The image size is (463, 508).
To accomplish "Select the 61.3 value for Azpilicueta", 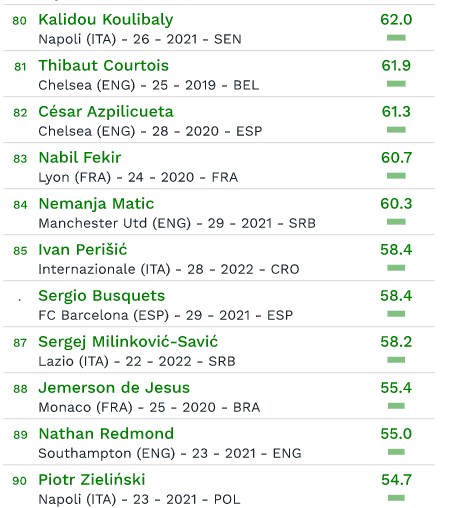I will (x=396, y=112).
